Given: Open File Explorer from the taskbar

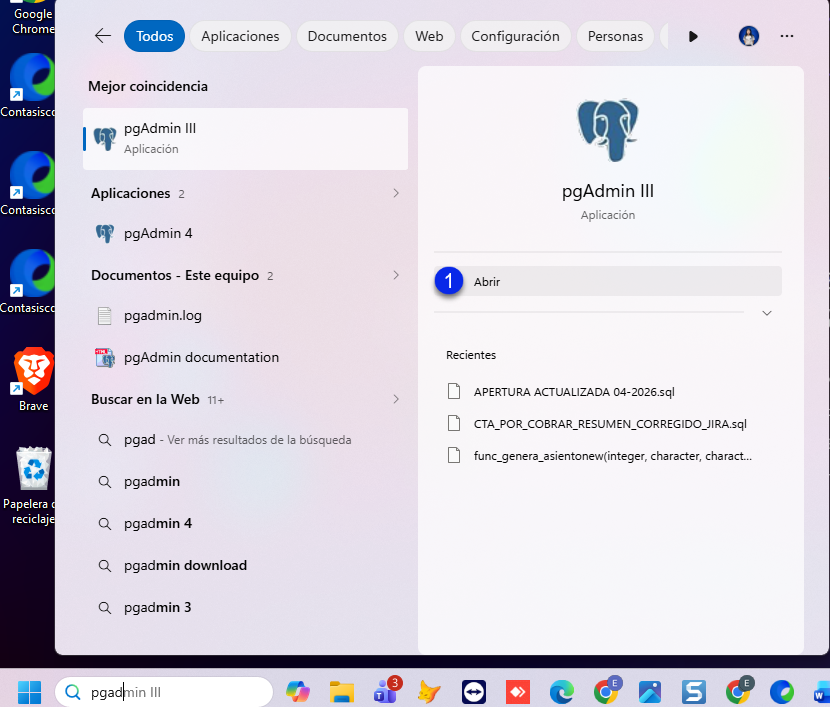Looking at the screenshot, I should (342, 692).
